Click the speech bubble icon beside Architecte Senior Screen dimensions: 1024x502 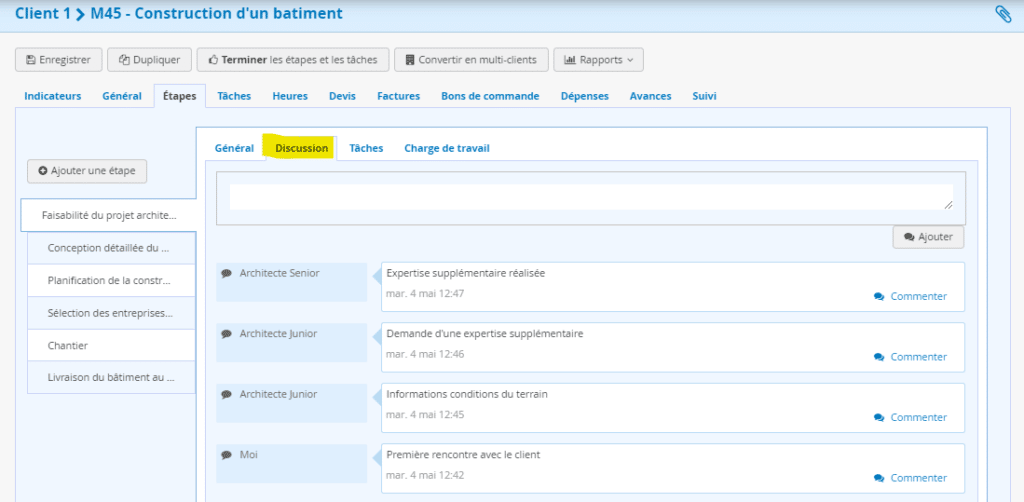click(227, 273)
